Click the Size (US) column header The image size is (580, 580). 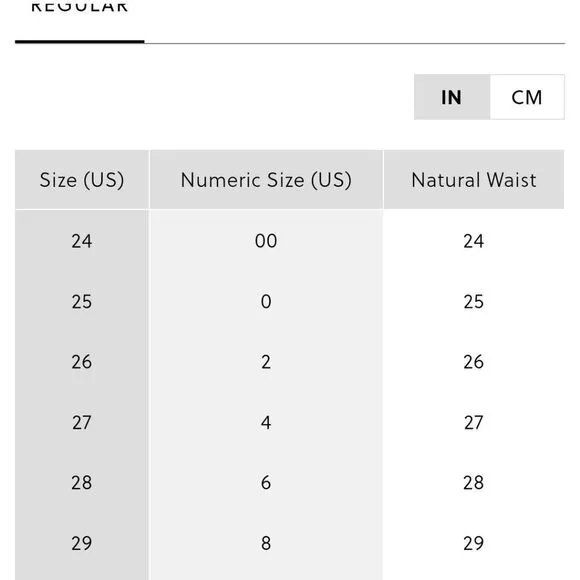tap(82, 180)
